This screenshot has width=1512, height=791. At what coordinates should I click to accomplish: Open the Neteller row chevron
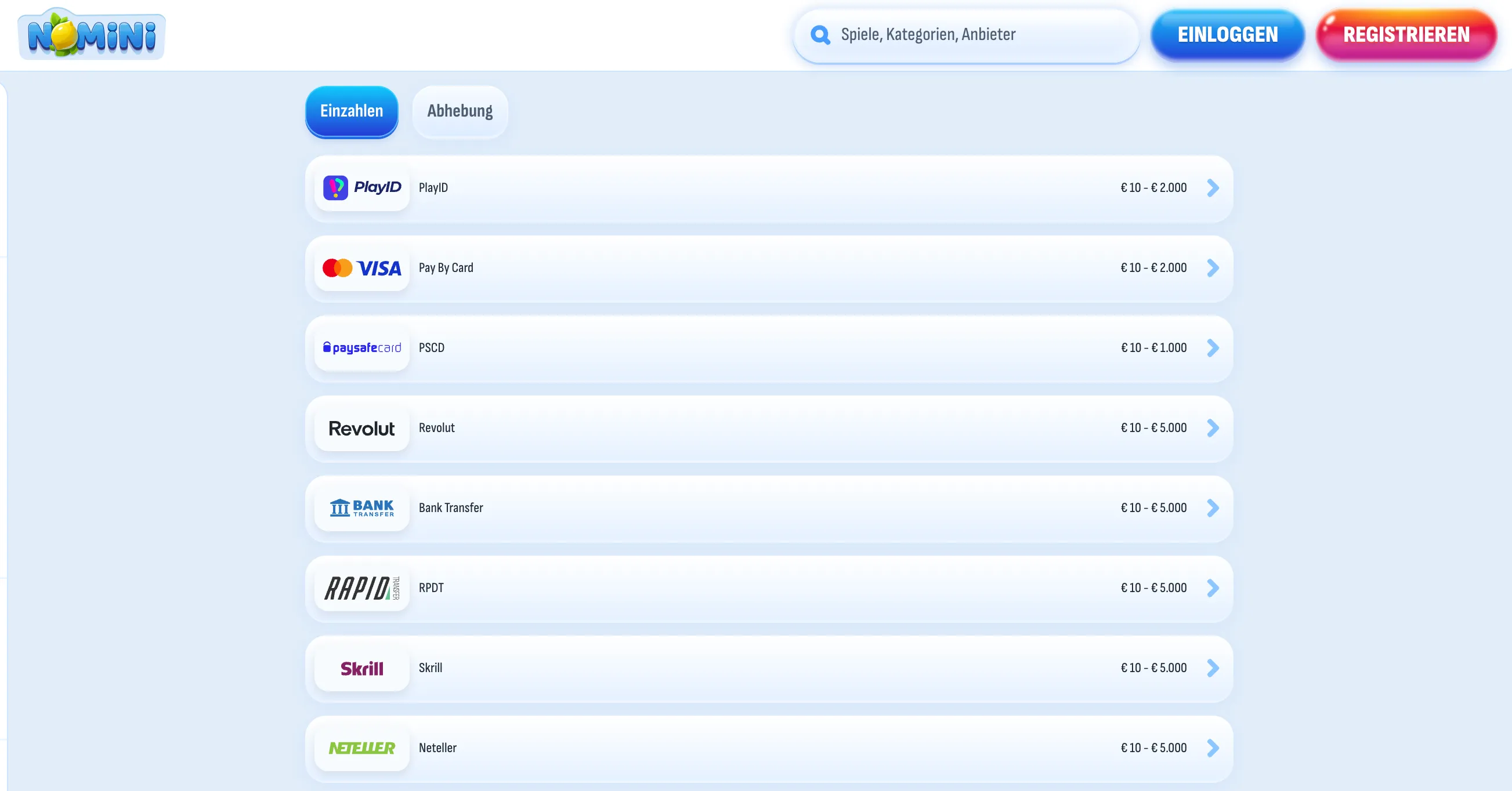pos(1213,748)
